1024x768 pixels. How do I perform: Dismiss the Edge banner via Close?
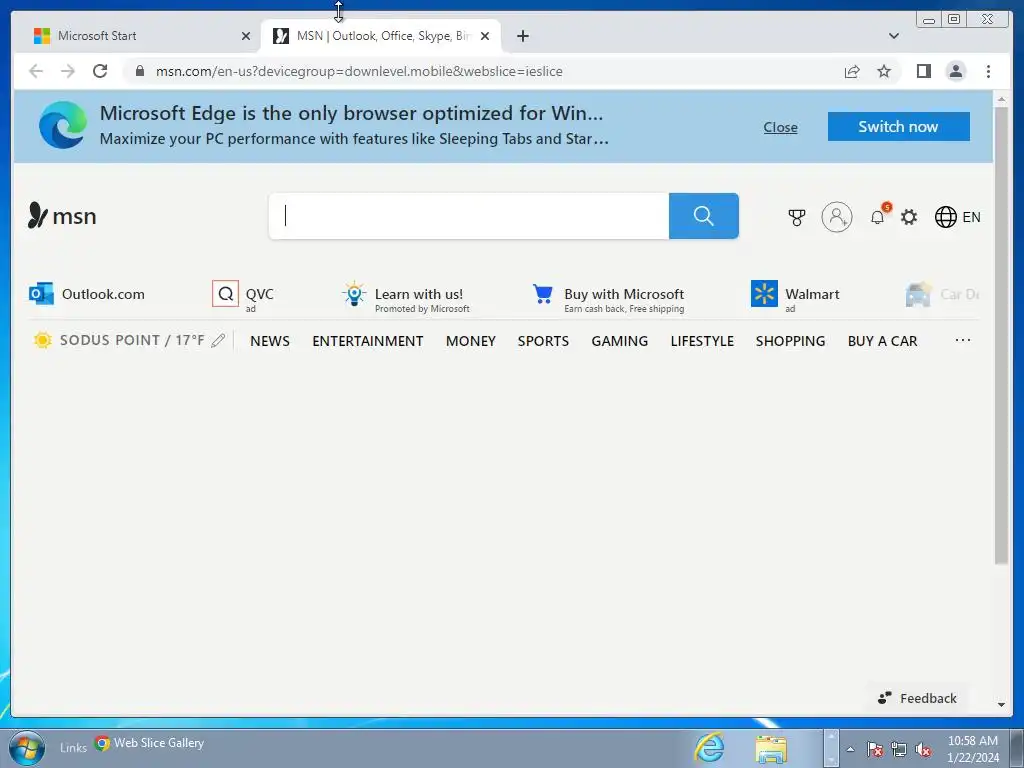click(x=780, y=127)
